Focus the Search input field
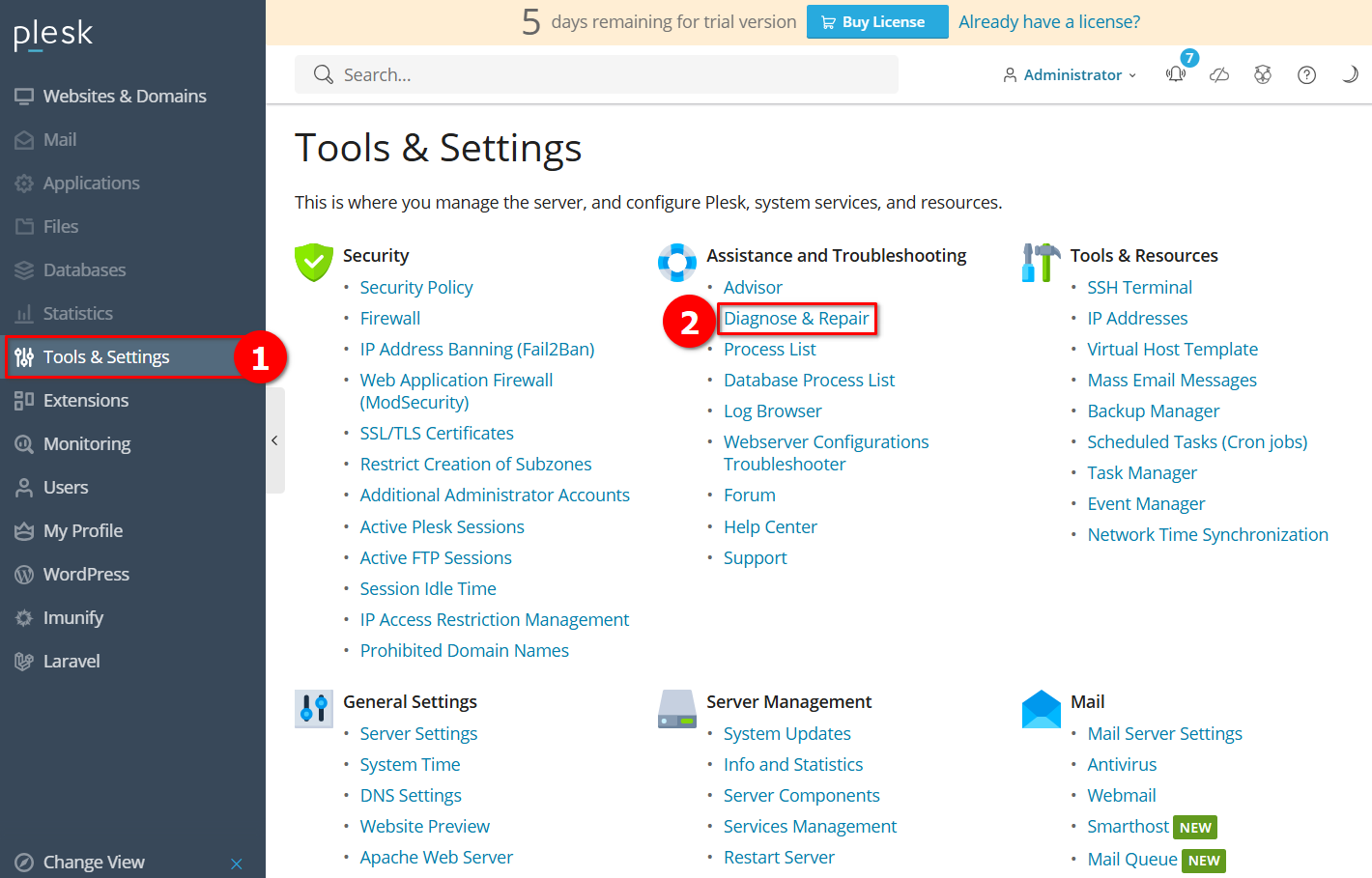The width and height of the screenshot is (1372, 878). 596,74
